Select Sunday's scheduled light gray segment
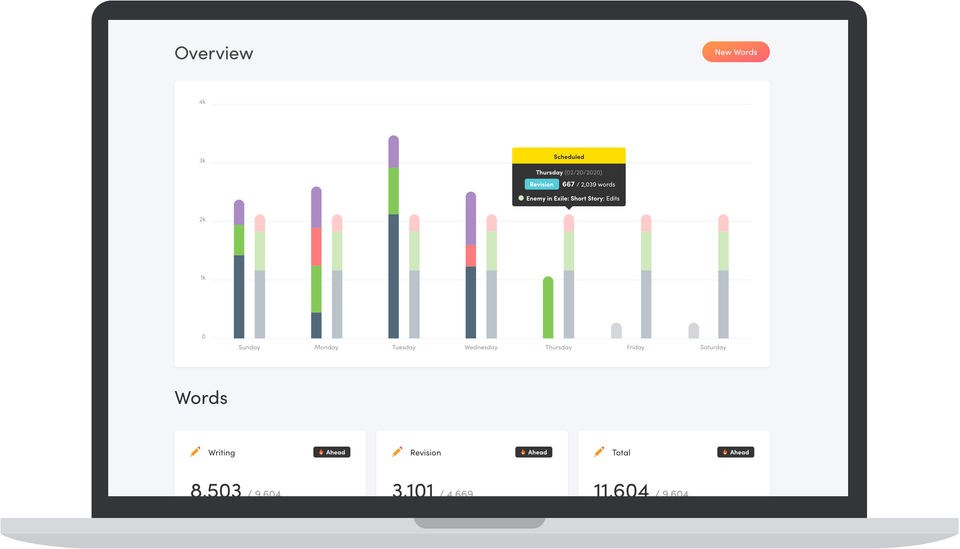The image size is (960, 549). click(260, 304)
